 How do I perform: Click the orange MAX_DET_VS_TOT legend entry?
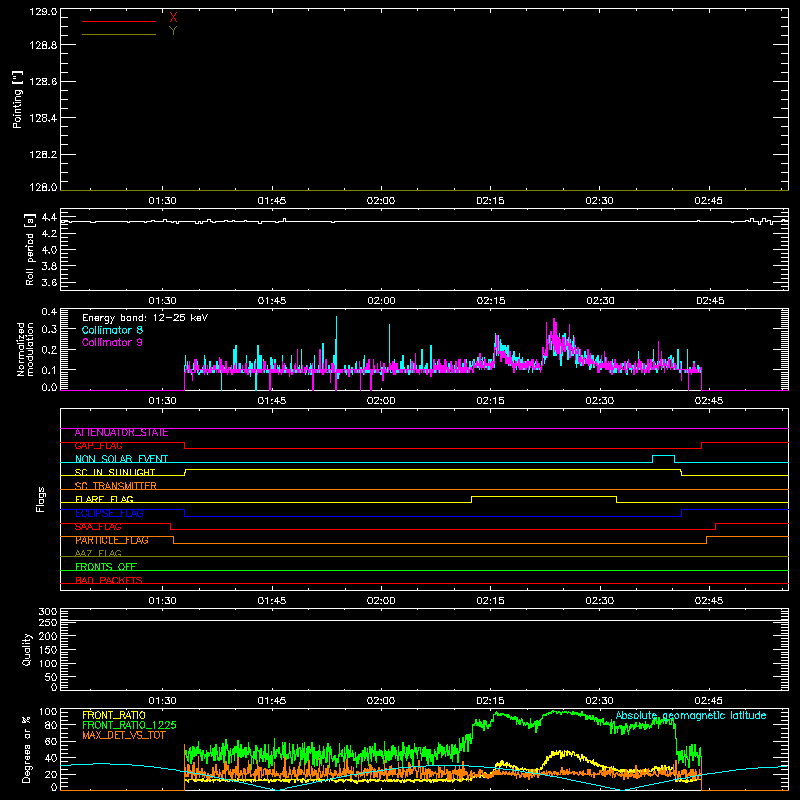[x=124, y=735]
